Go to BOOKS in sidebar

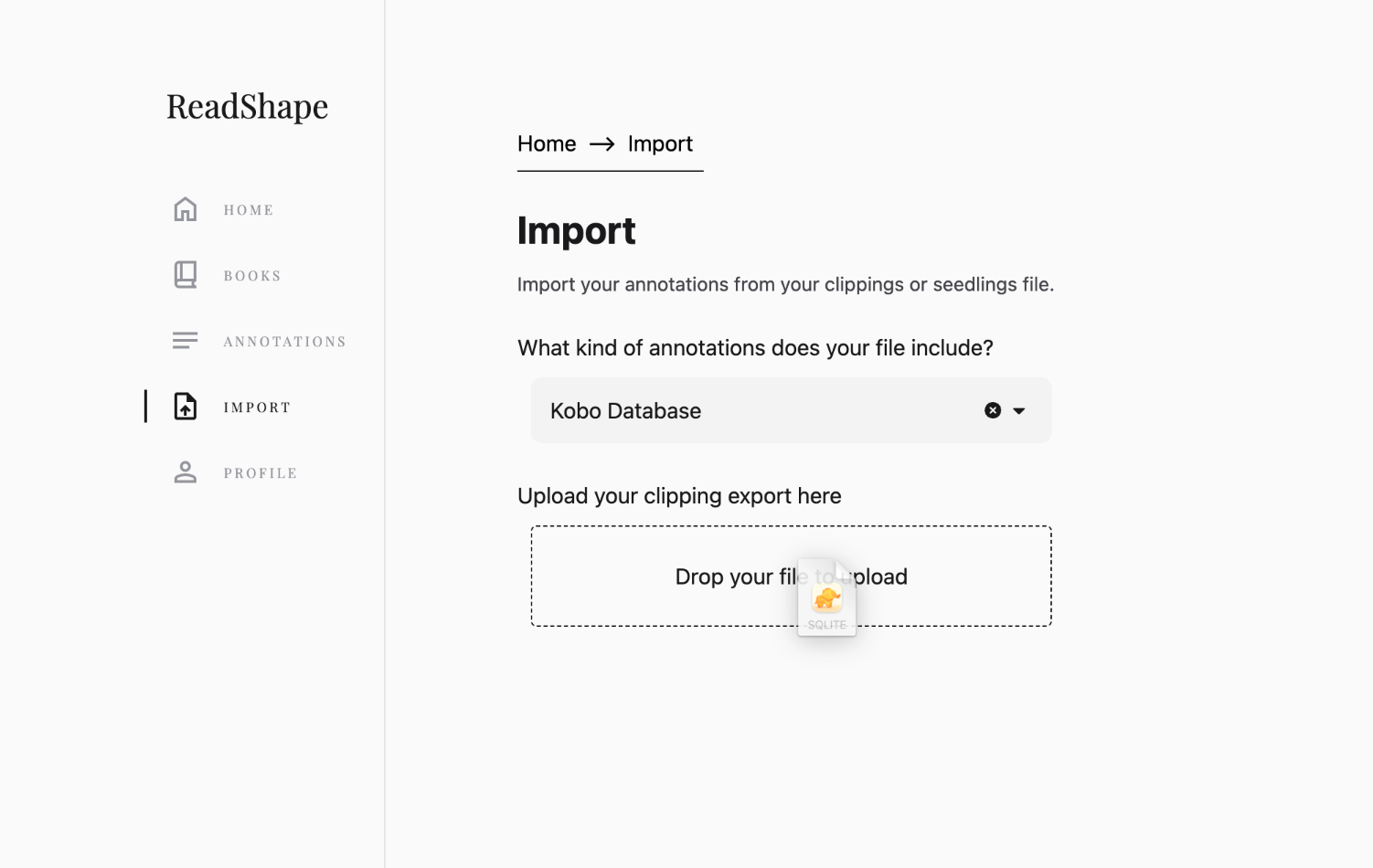pyautogui.click(x=252, y=276)
